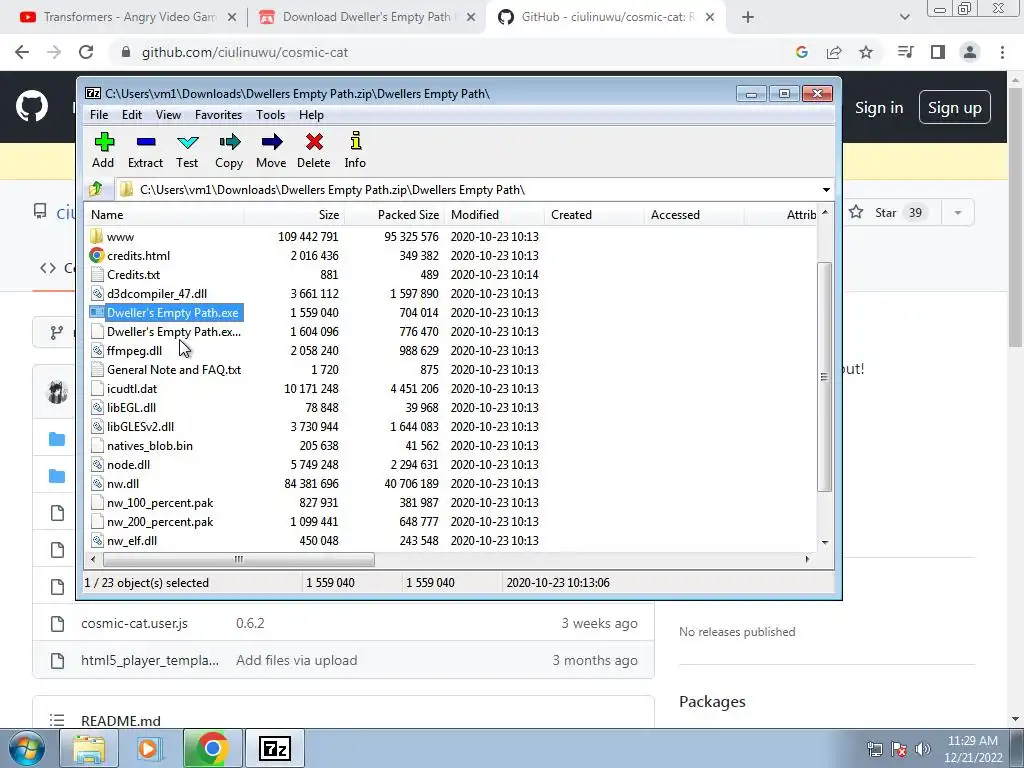Open the Help menu in 7-Zip
Screen dimensions: 1024x768
[x=312, y=115]
